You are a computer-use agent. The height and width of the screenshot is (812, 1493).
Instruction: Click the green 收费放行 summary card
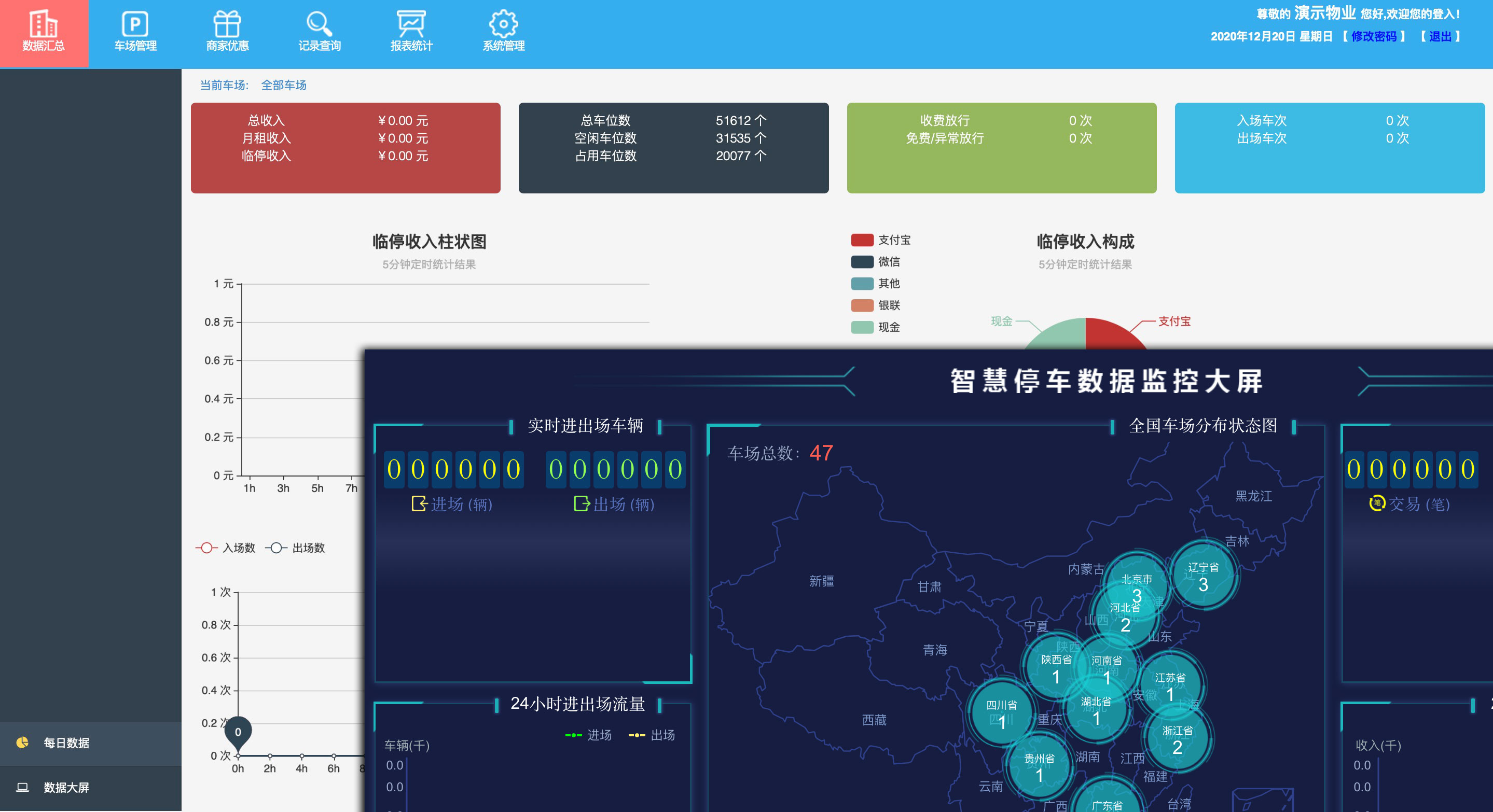pyautogui.click(x=1002, y=148)
